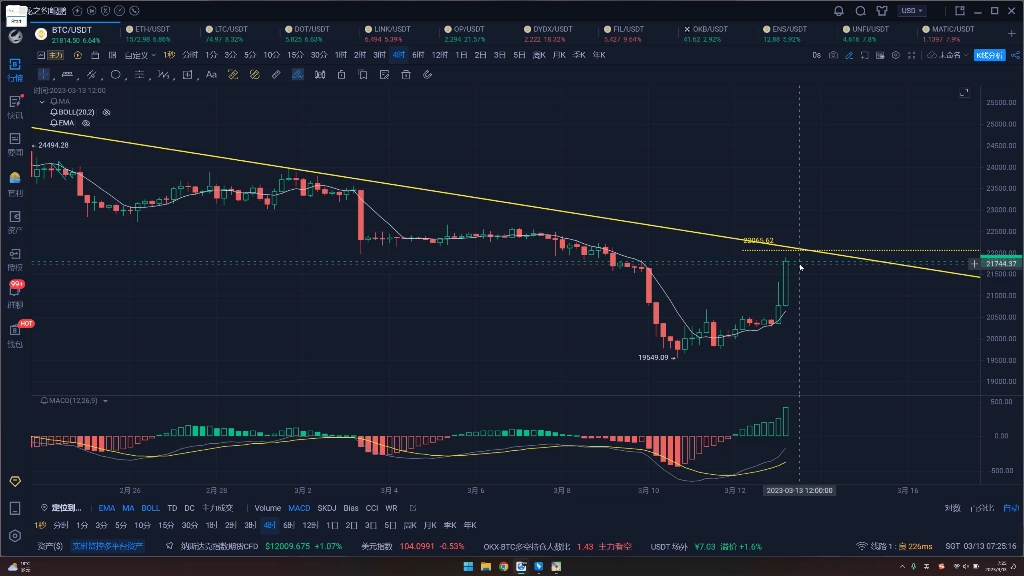Expand the MACD(12,26,9) indicator dropdown arrow
Viewport: 1024px width, 576px height.
105,401
